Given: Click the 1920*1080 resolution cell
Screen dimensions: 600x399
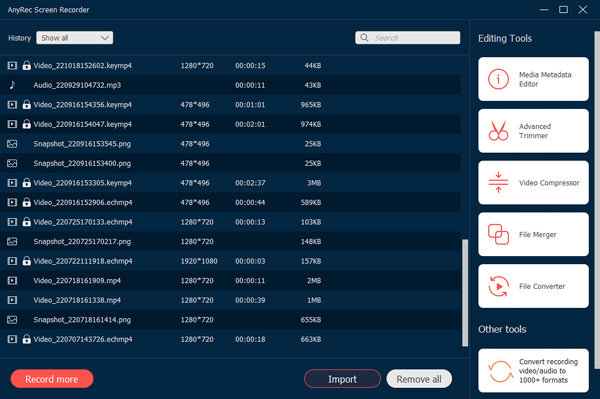Looking at the screenshot, I should (199, 261).
